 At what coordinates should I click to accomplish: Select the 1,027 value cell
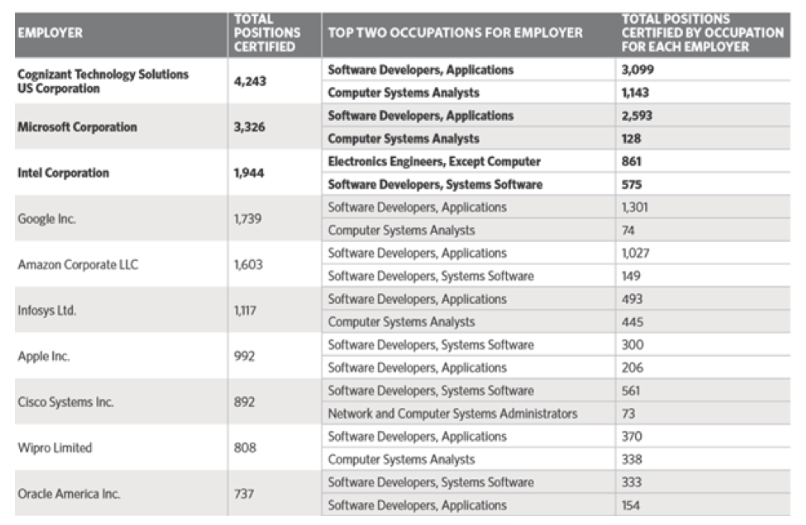703,253
